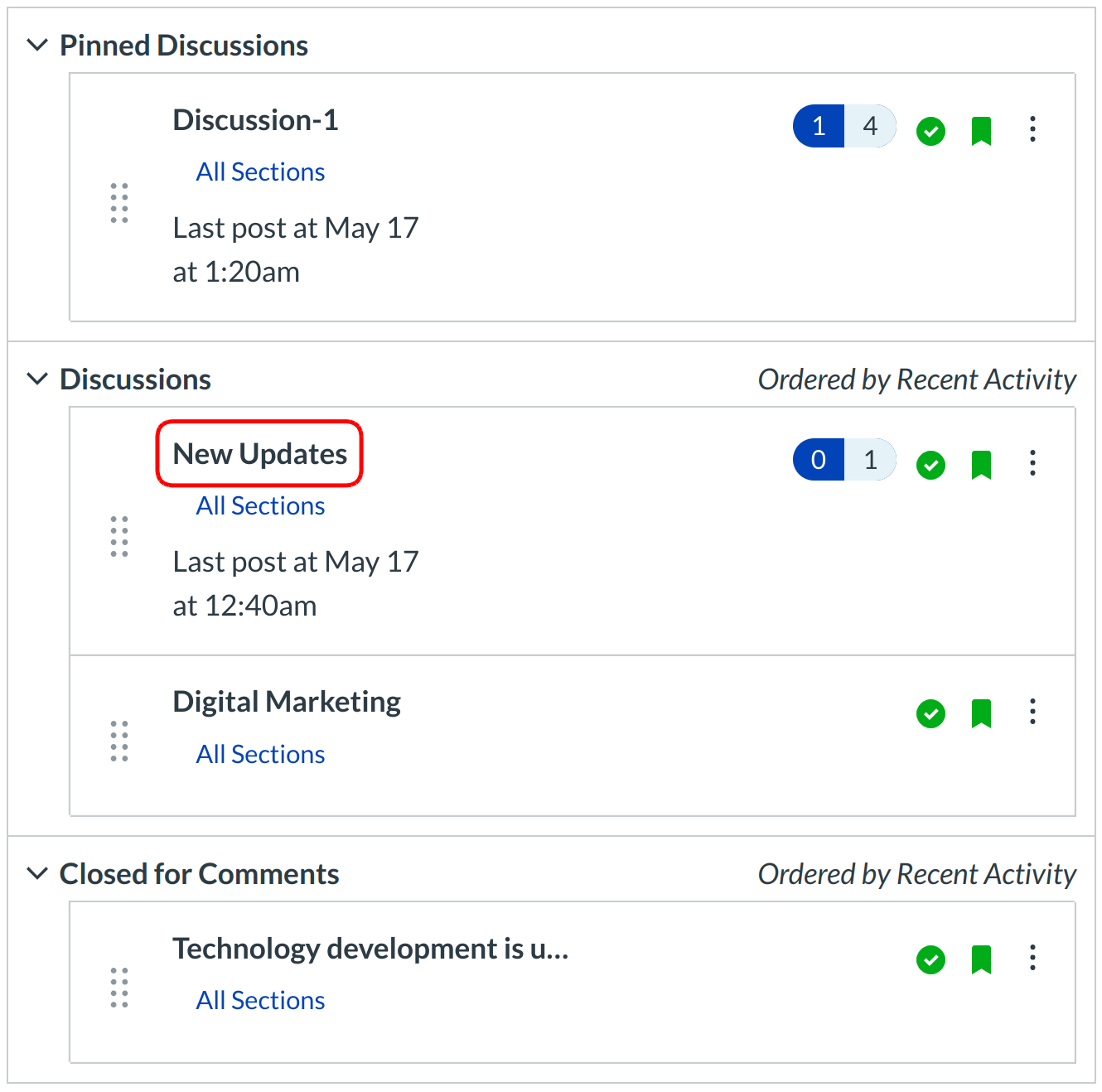Toggle subscription bookmark for Digital Marketing
Viewport: 1102px width, 1092px height.
981,713
